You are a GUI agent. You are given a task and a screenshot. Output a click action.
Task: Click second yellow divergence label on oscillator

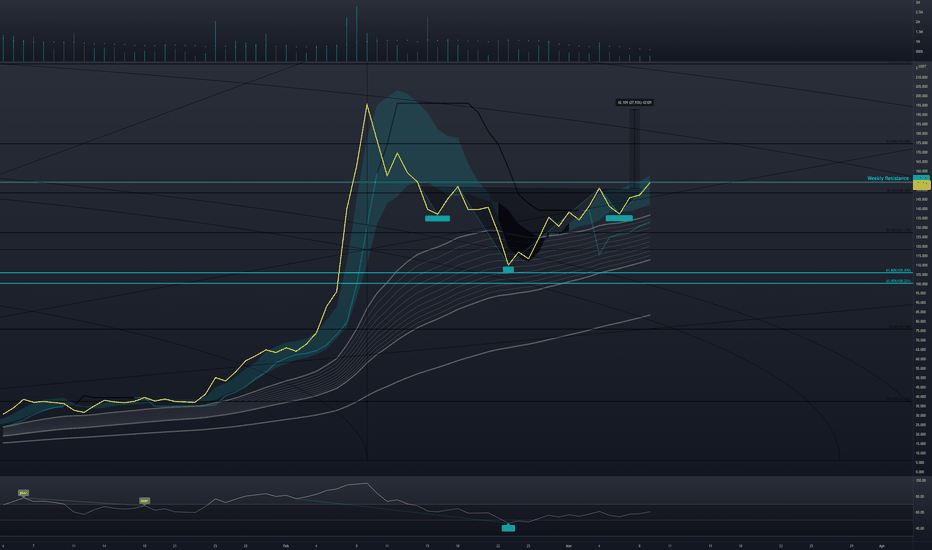click(x=144, y=501)
